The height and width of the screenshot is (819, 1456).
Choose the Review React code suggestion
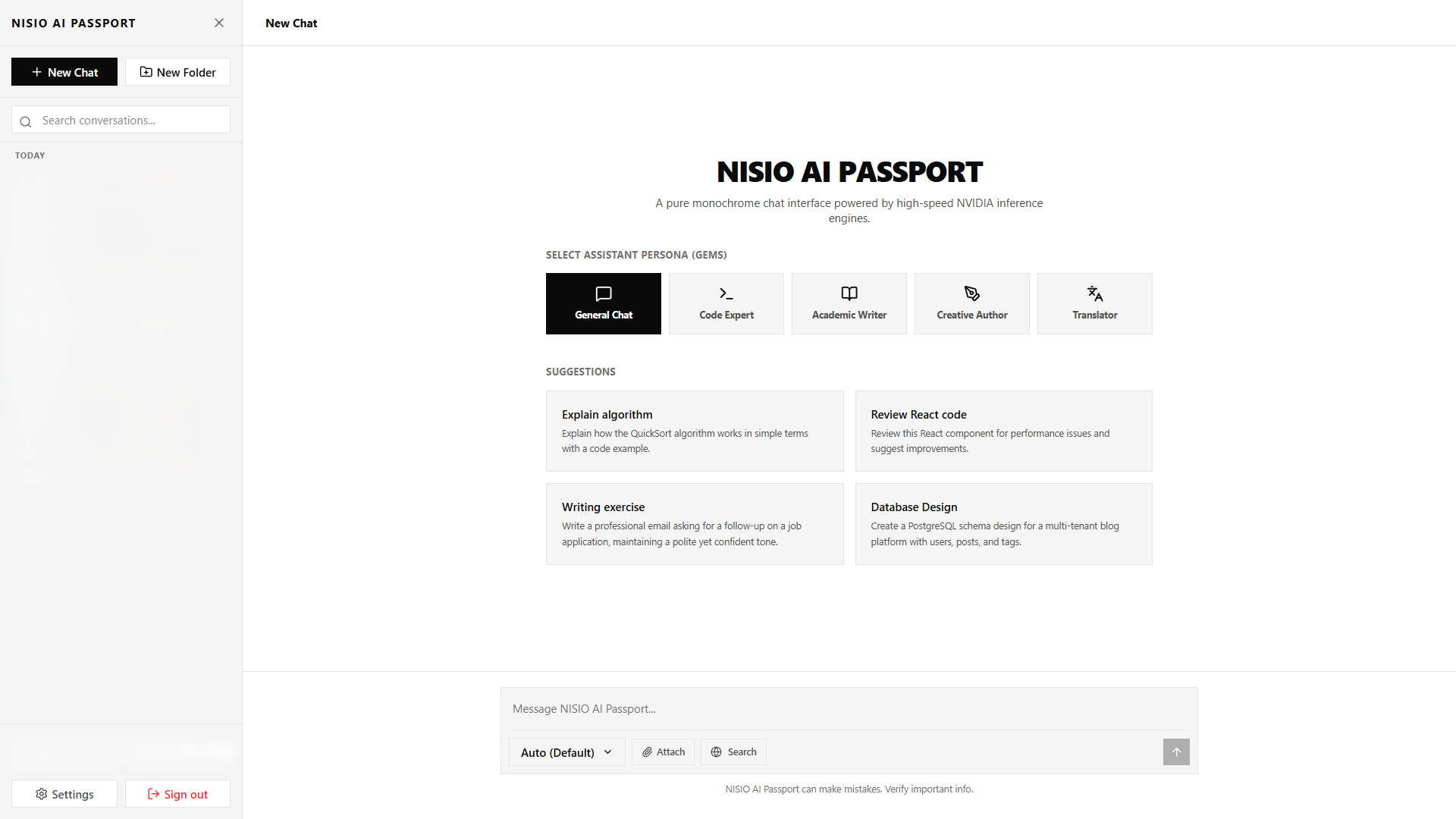pos(1004,431)
